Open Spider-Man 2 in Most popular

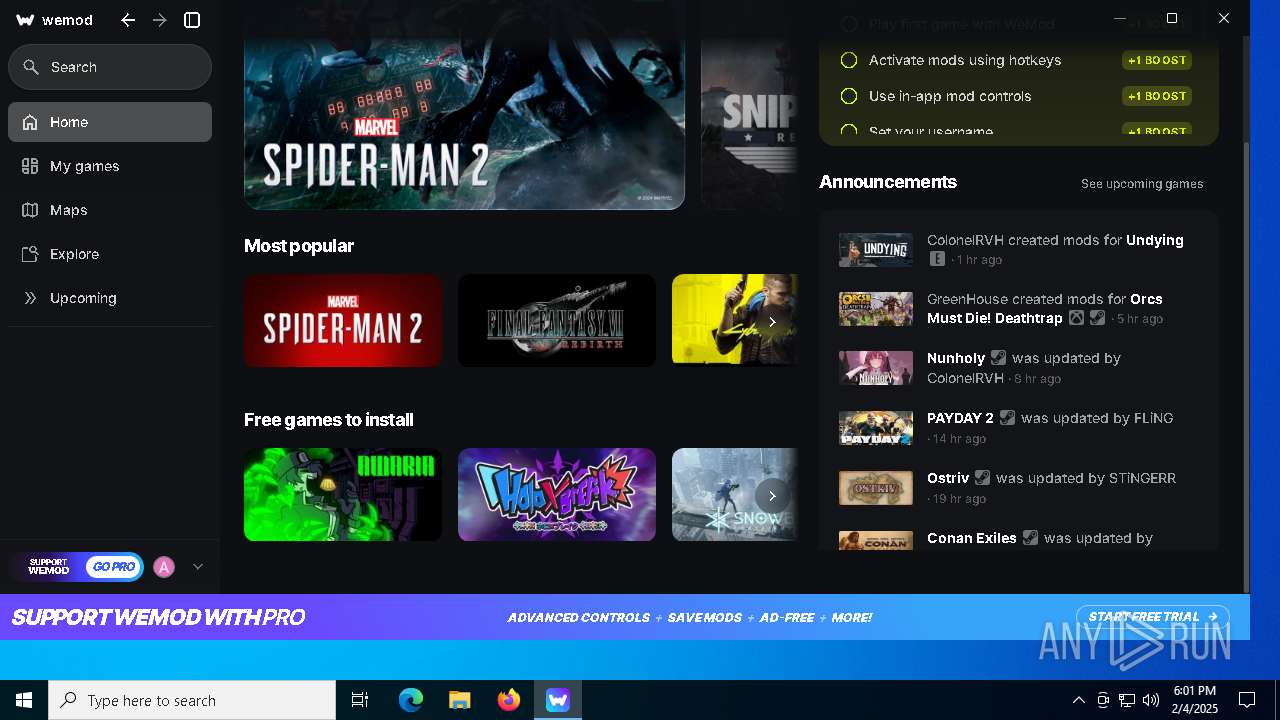(343, 321)
